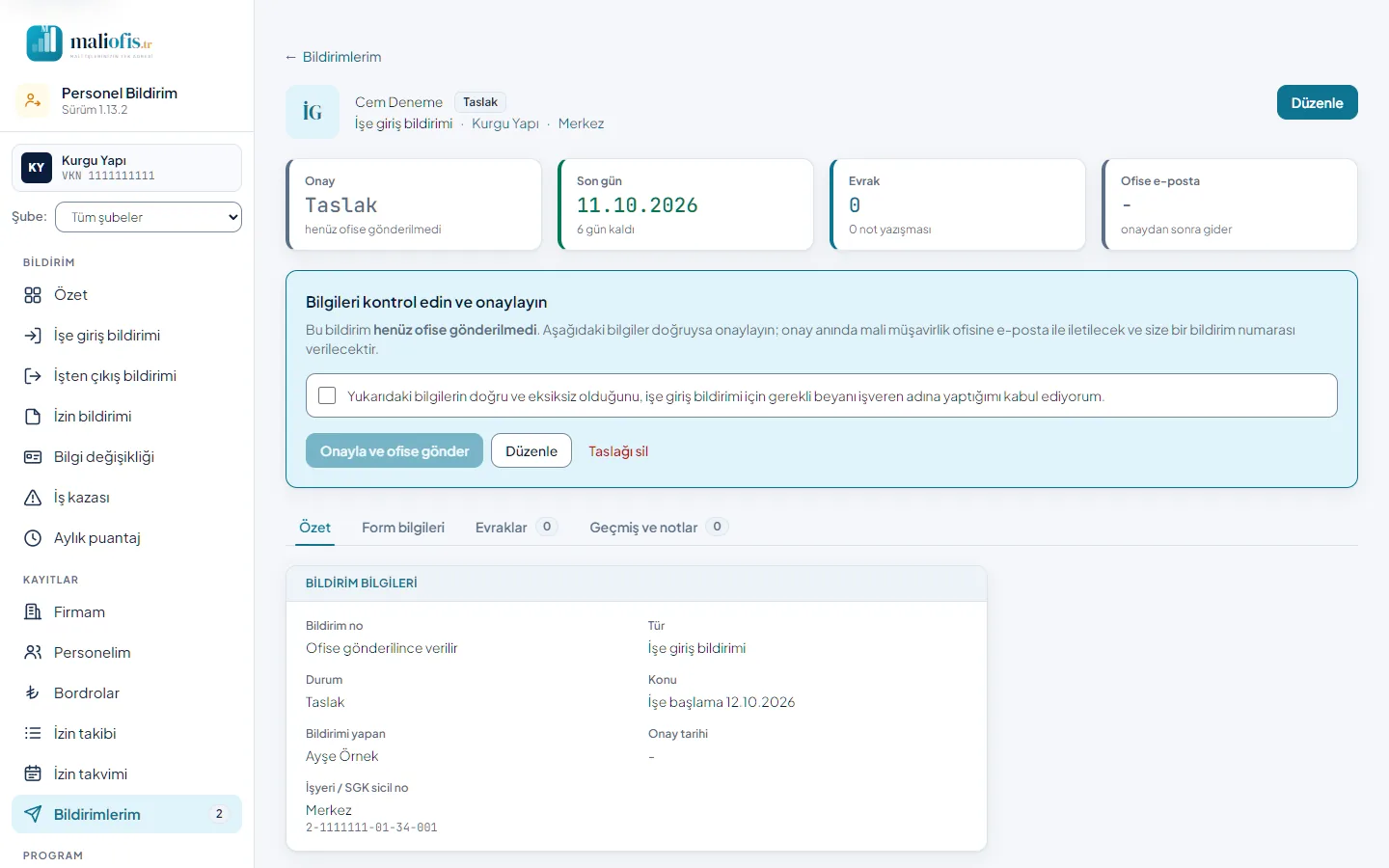This screenshot has width=1389, height=868.
Task: Open the Şube branch dropdown
Action: 149,217
